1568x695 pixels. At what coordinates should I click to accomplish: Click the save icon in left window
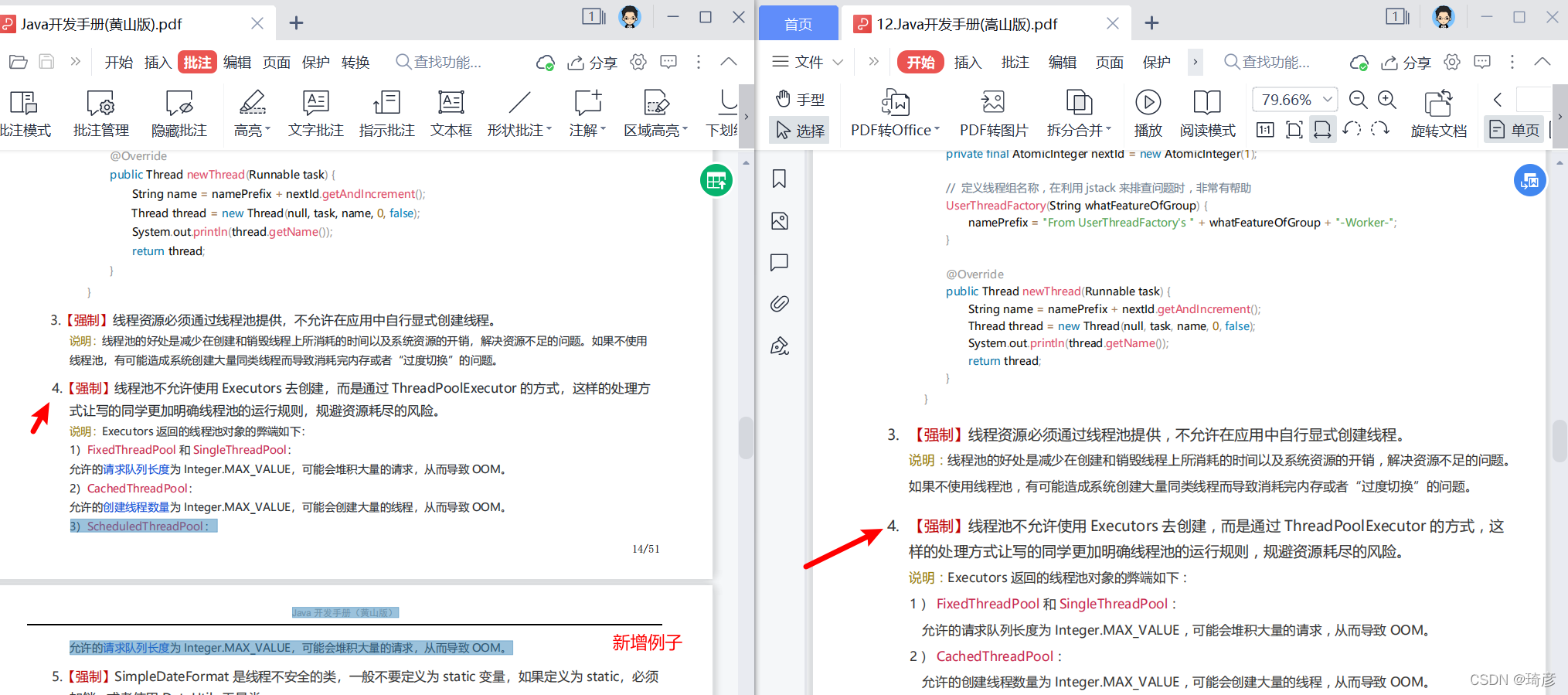click(46, 62)
